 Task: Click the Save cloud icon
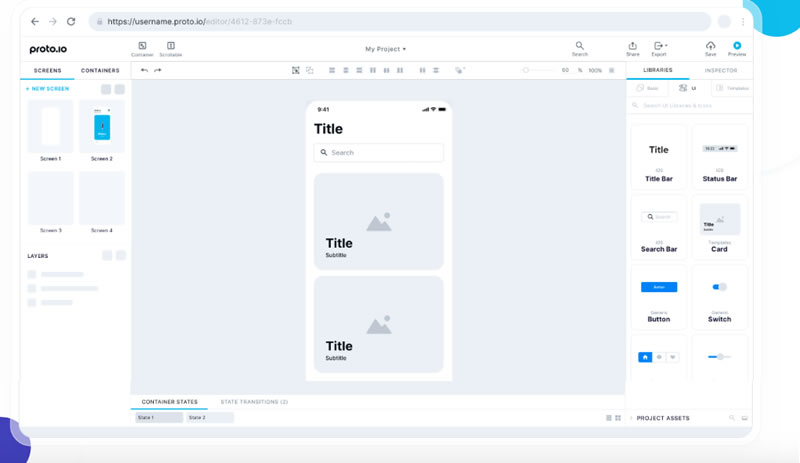pyautogui.click(x=711, y=46)
